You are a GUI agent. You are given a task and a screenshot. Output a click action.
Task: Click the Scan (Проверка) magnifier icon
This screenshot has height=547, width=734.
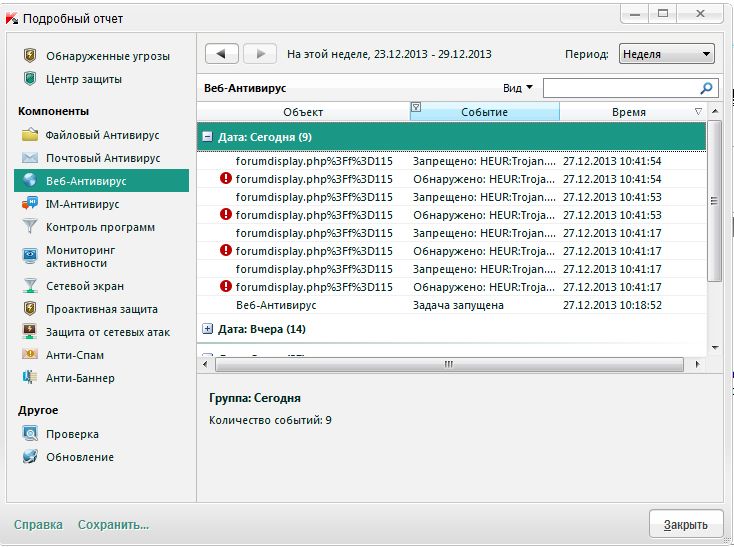click(x=29, y=433)
